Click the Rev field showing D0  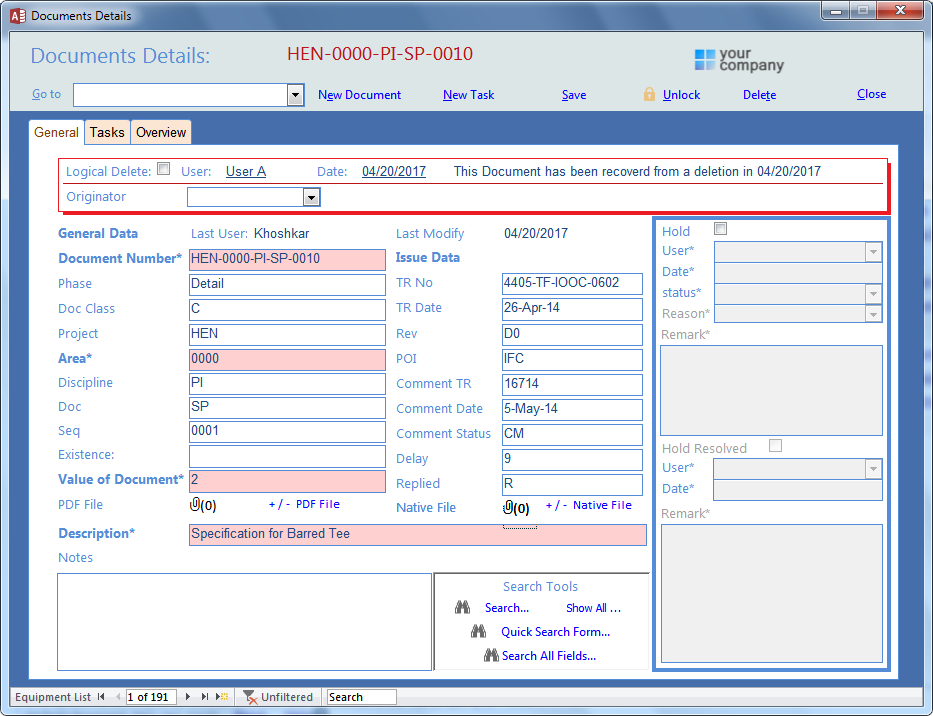pyautogui.click(x=572, y=334)
